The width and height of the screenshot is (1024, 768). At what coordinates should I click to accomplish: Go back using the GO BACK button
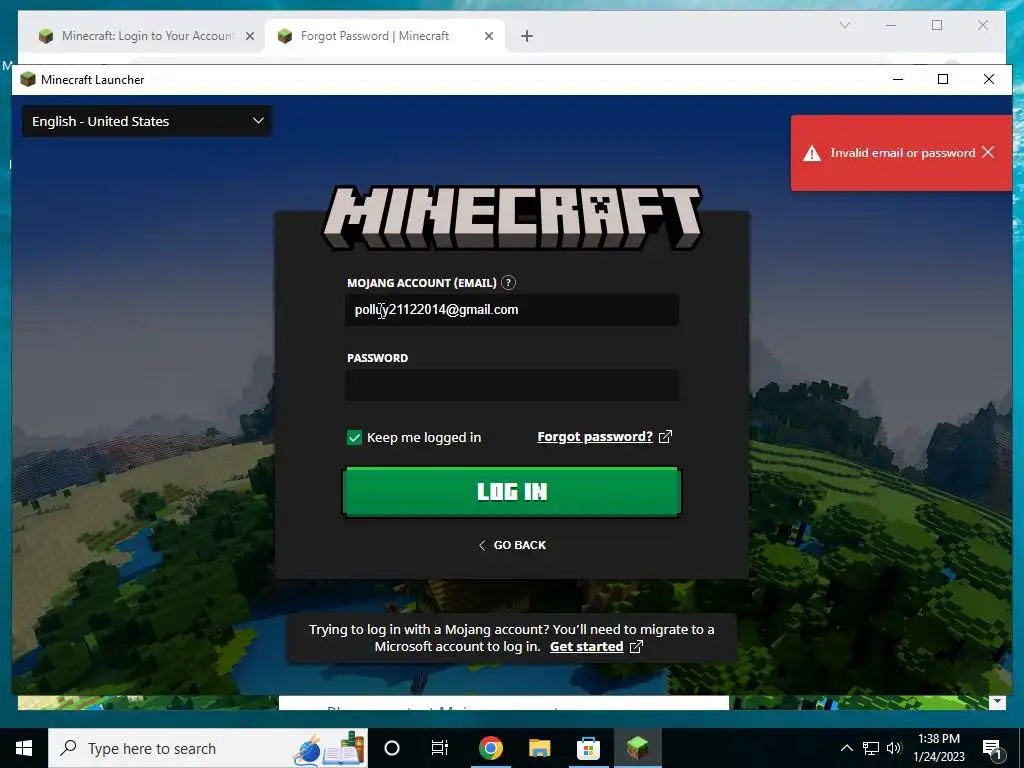coord(512,545)
